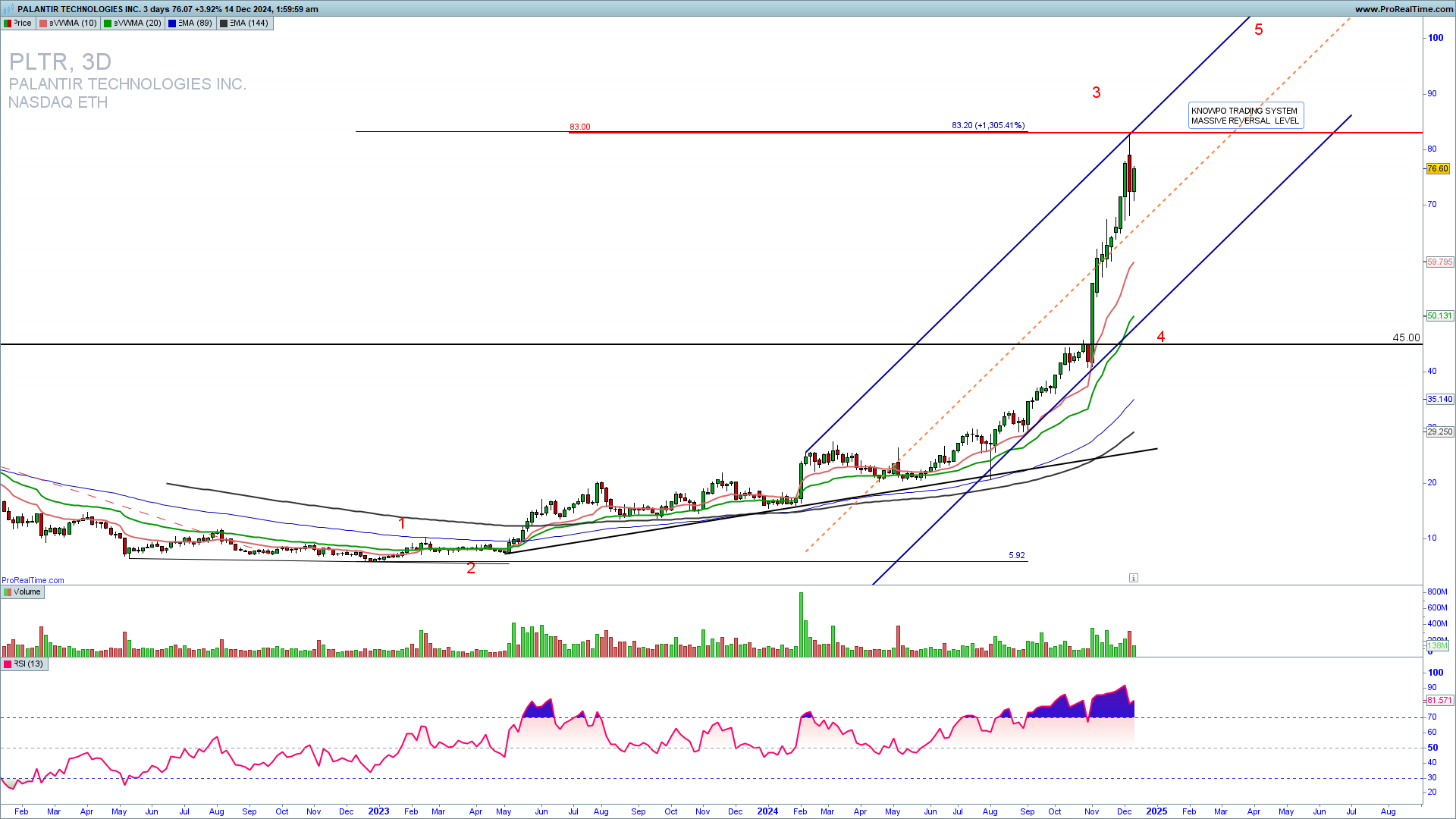Image resolution: width=1456 pixels, height=819 pixels.
Task: Open the eVWMA (10) indicator tab
Action: pos(68,24)
